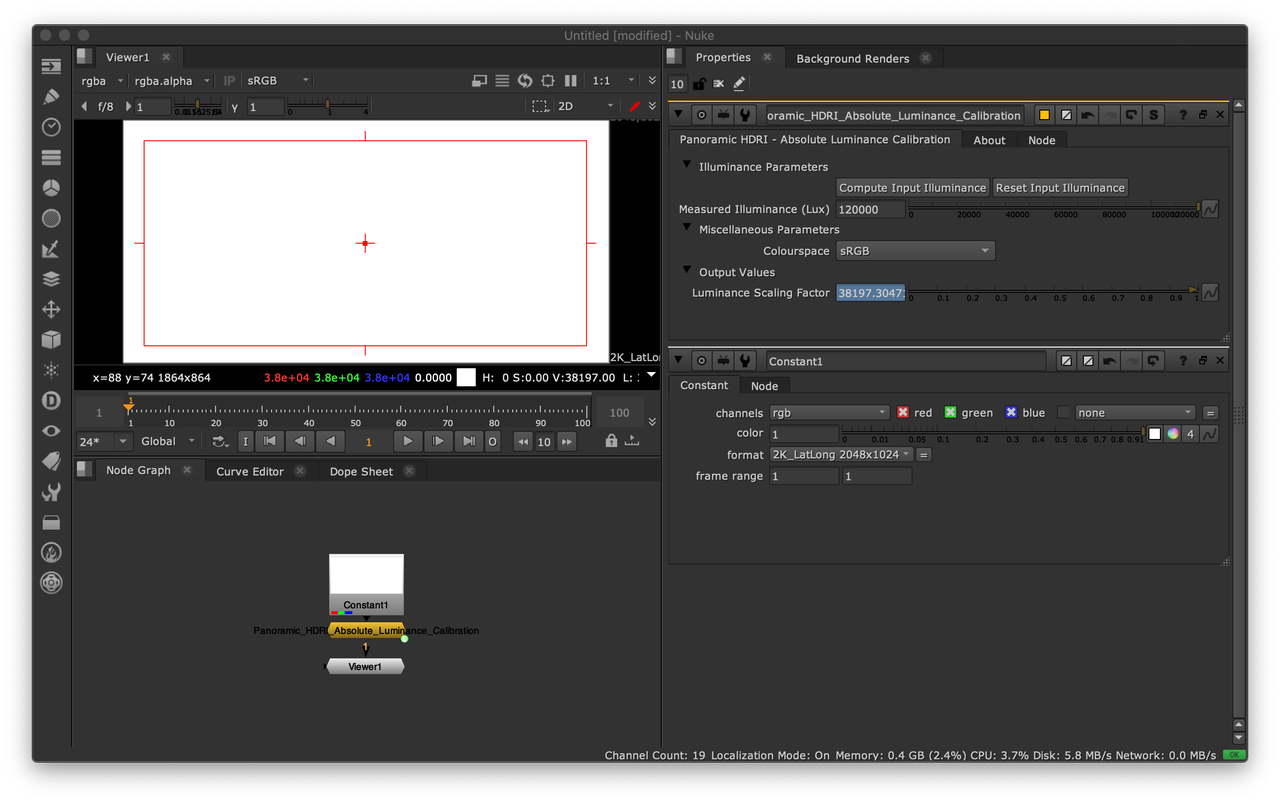This screenshot has width=1280, height=802.
Task: Toggle the green channel checkbox
Action: click(951, 412)
